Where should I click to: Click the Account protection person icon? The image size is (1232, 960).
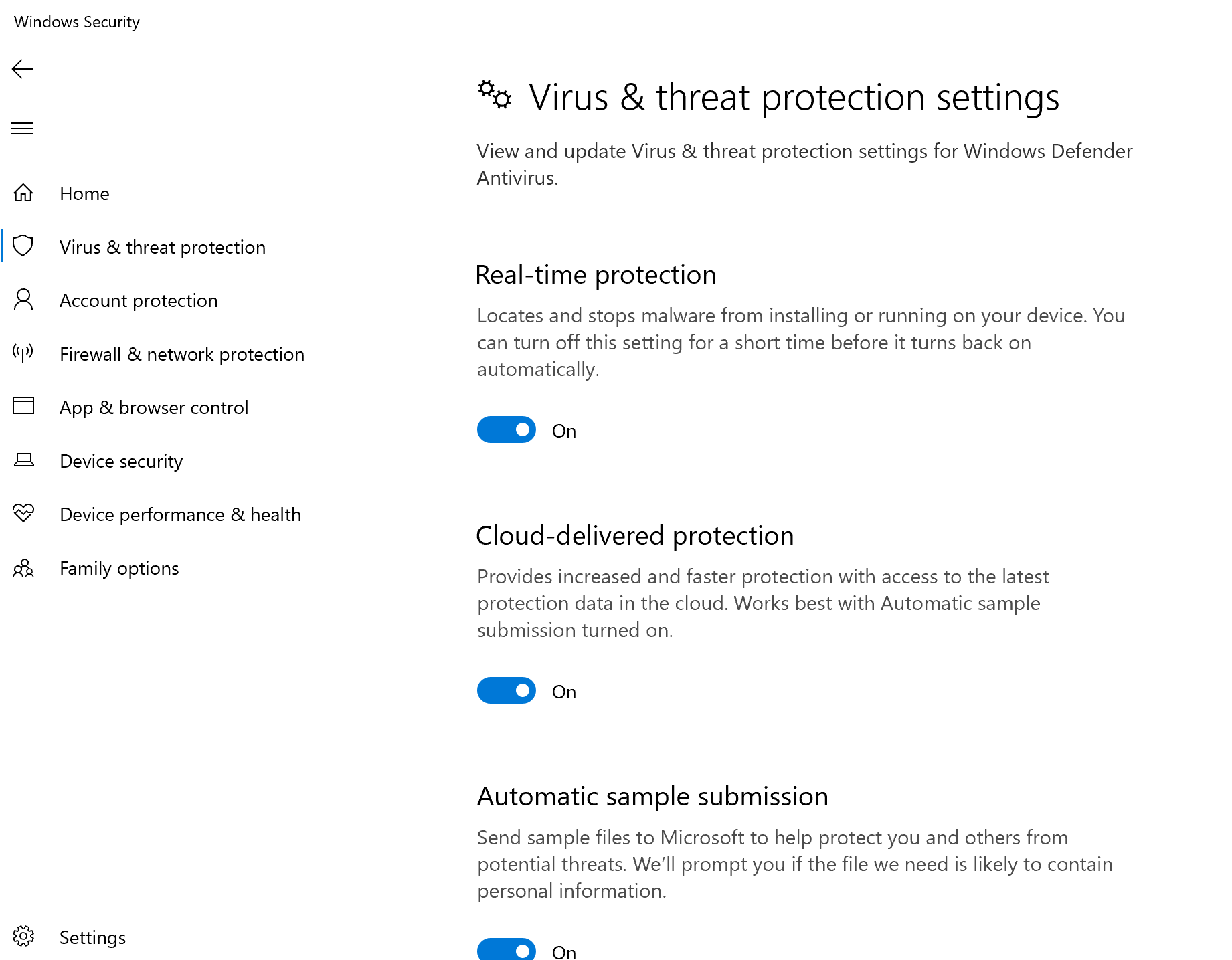coord(23,300)
